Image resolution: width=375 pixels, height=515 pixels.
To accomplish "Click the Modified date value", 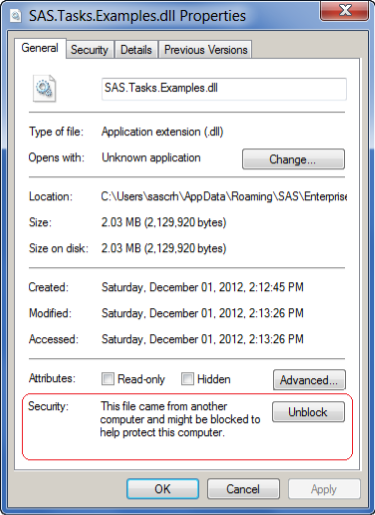I will [202, 313].
